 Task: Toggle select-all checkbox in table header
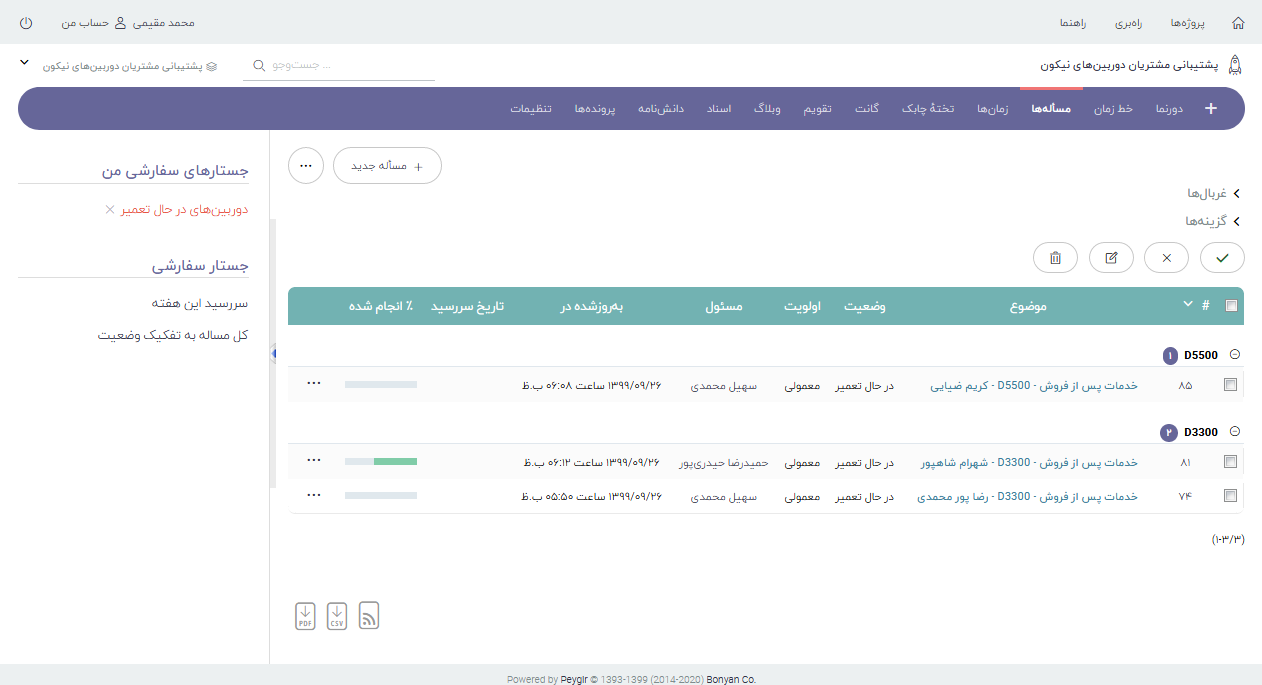tap(1231, 306)
